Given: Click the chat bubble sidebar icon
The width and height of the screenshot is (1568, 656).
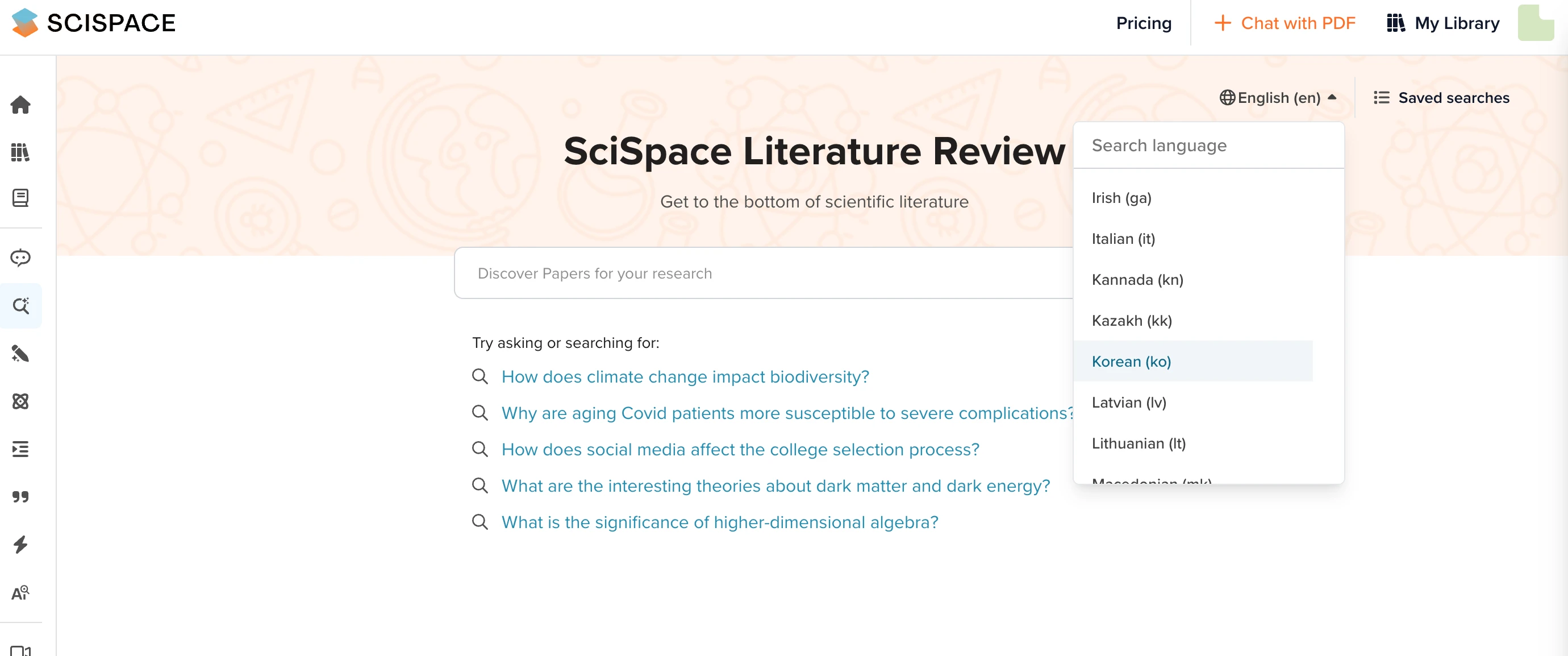Looking at the screenshot, I should (20, 258).
